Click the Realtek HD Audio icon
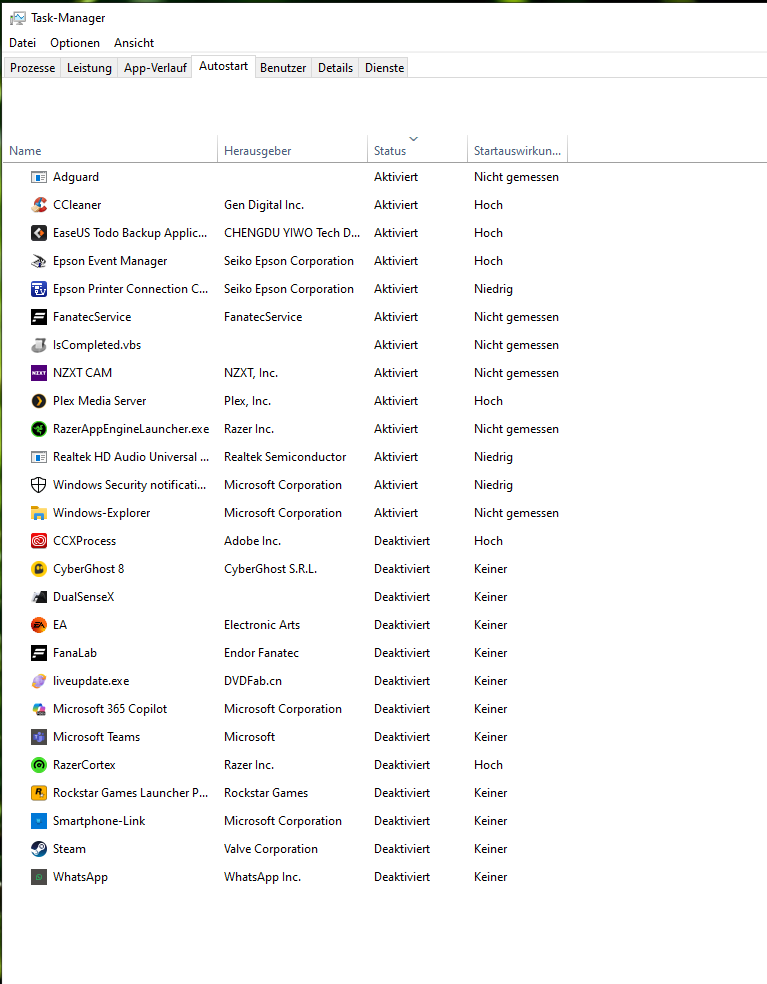 coord(39,457)
